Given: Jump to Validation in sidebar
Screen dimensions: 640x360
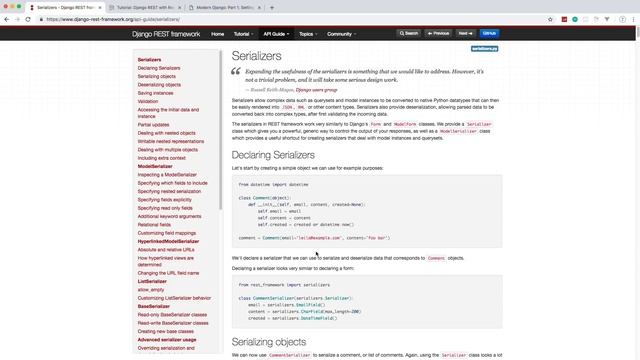Looking at the screenshot, I should (148, 101).
